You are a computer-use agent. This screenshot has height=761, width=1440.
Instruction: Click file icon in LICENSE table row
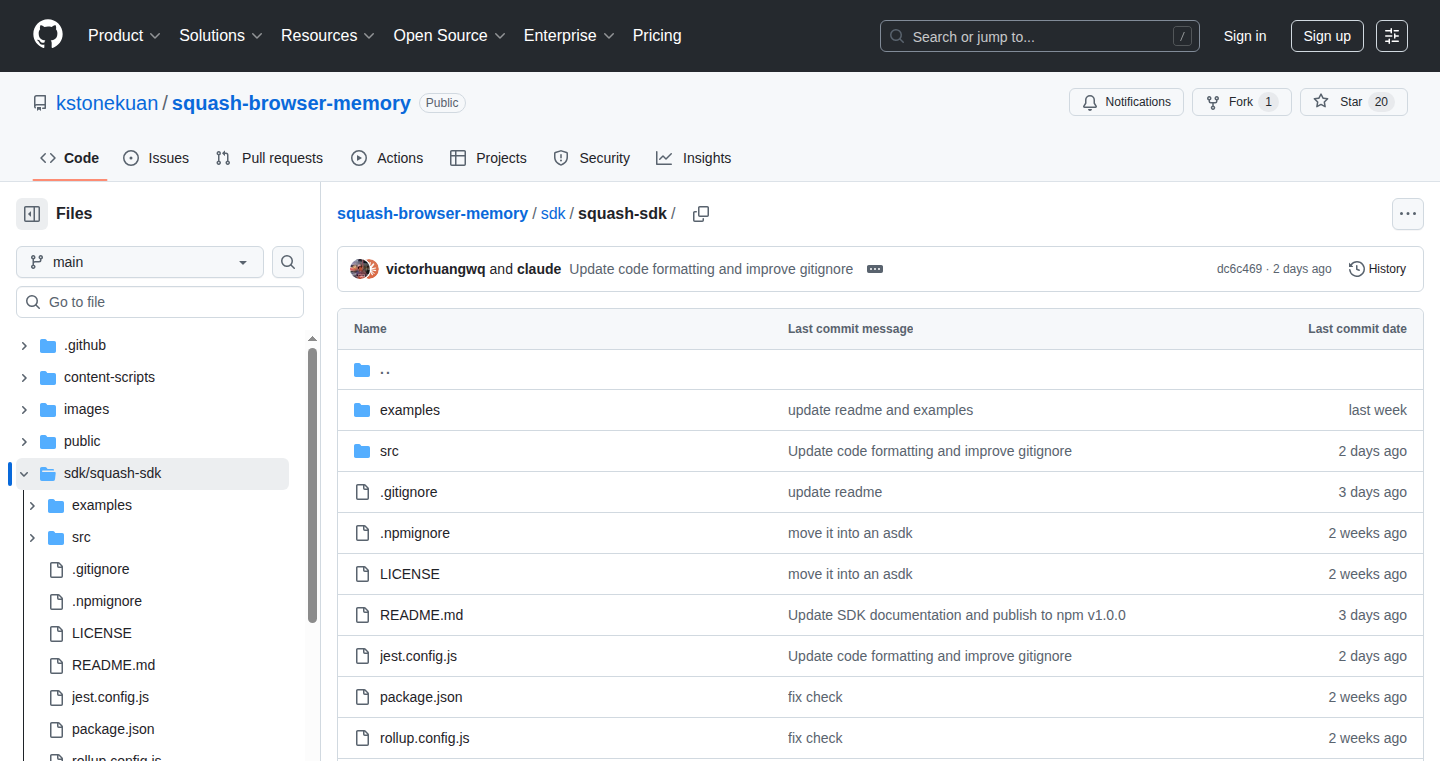pos(362,574)
